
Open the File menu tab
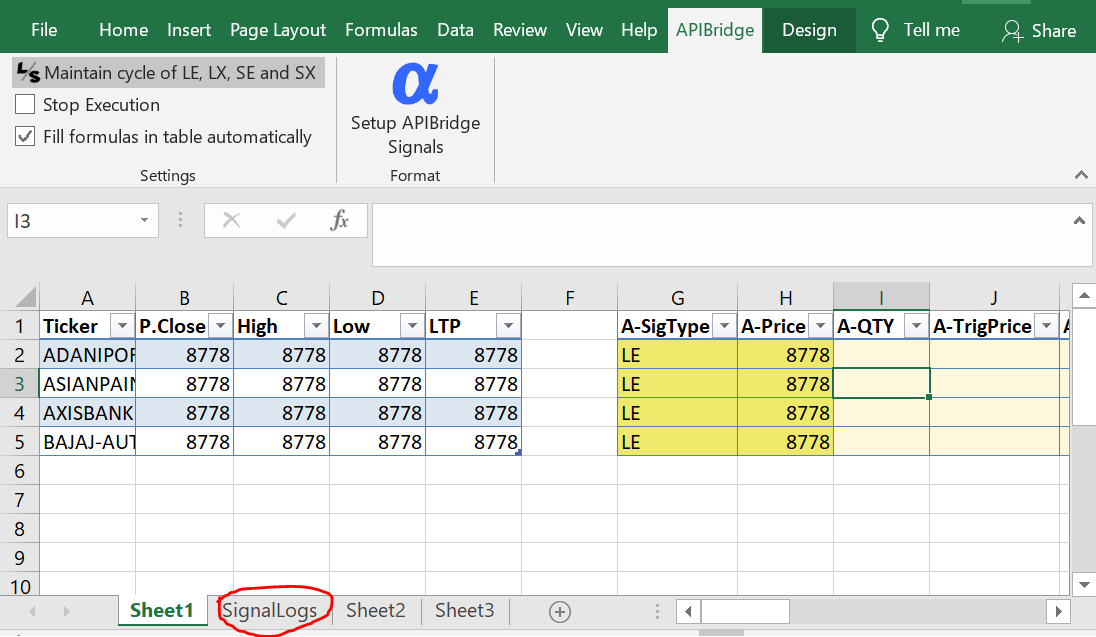click(x=44, y=30)
